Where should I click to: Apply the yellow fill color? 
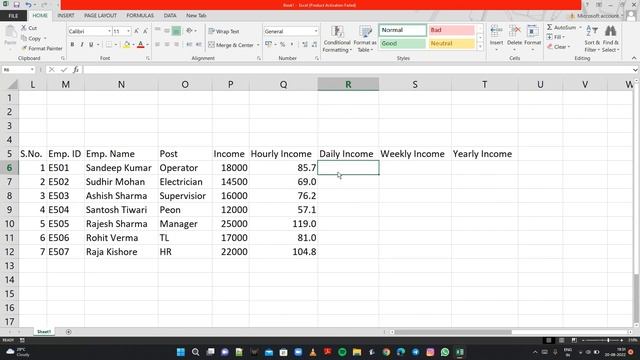127,44
